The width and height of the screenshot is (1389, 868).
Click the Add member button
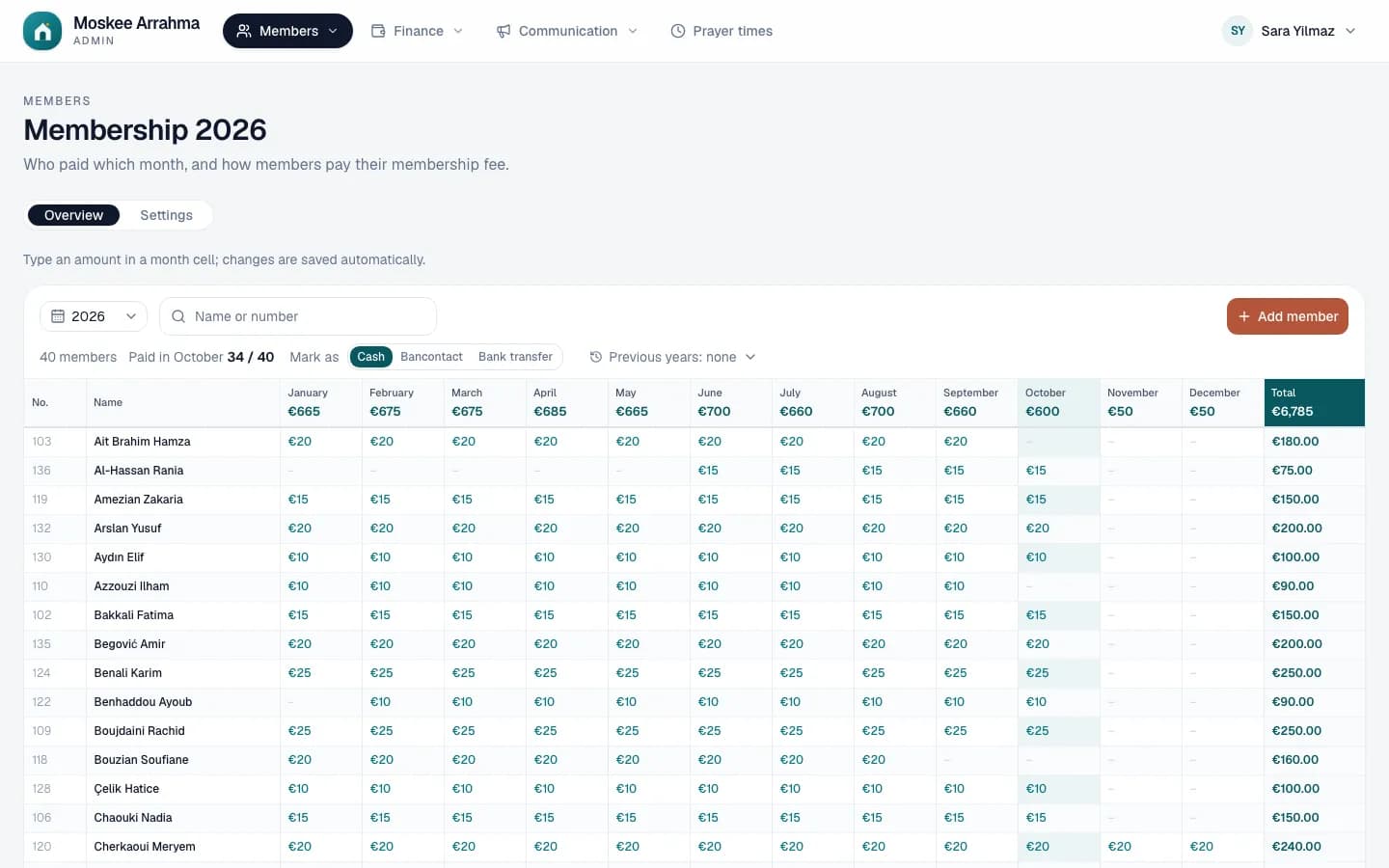1288,316
